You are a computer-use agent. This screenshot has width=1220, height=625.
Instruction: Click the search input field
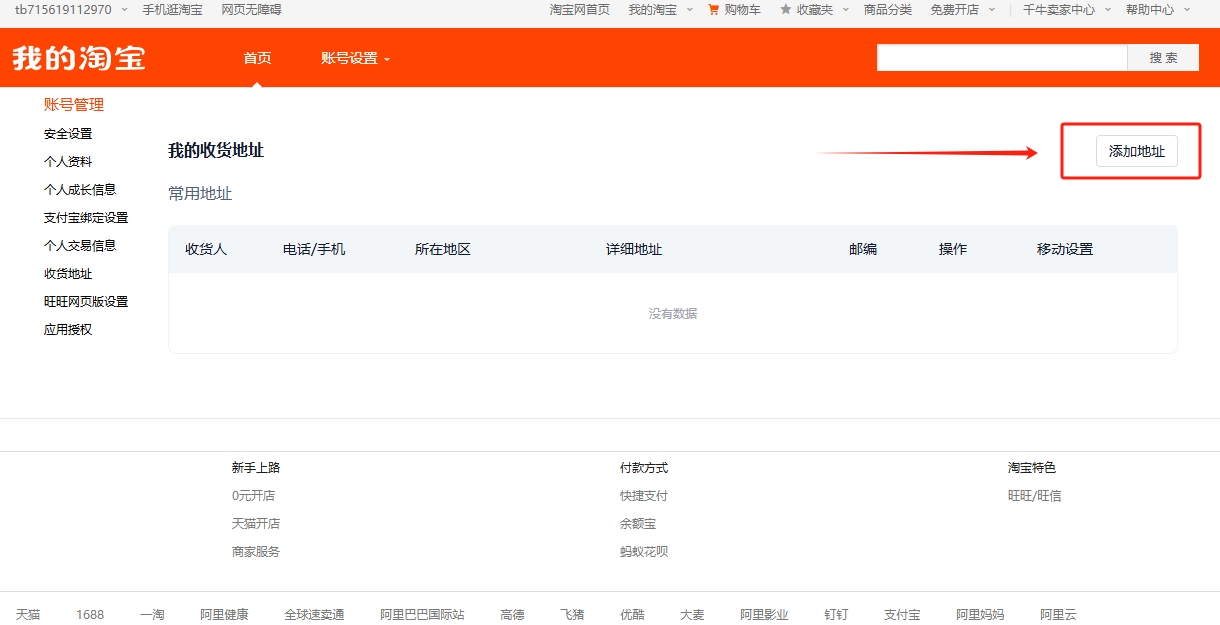(x=1001, y=58)
